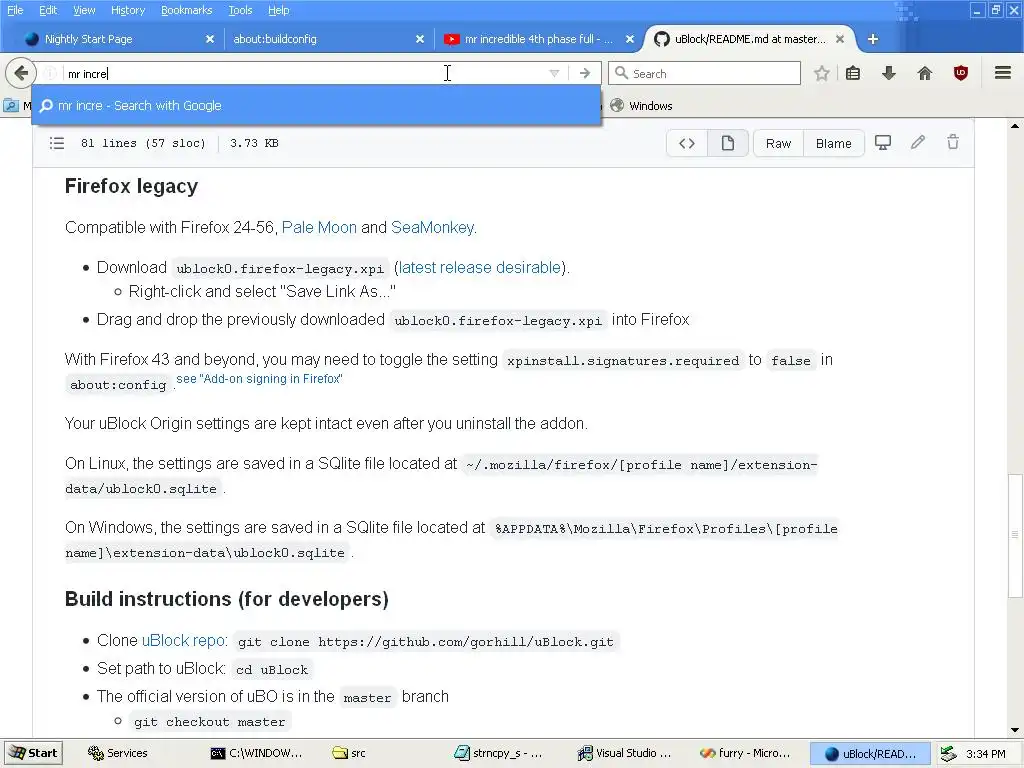The image size is (1024, 768).
Task: Open the SeaMonkey link
Action: click(432, 227)
